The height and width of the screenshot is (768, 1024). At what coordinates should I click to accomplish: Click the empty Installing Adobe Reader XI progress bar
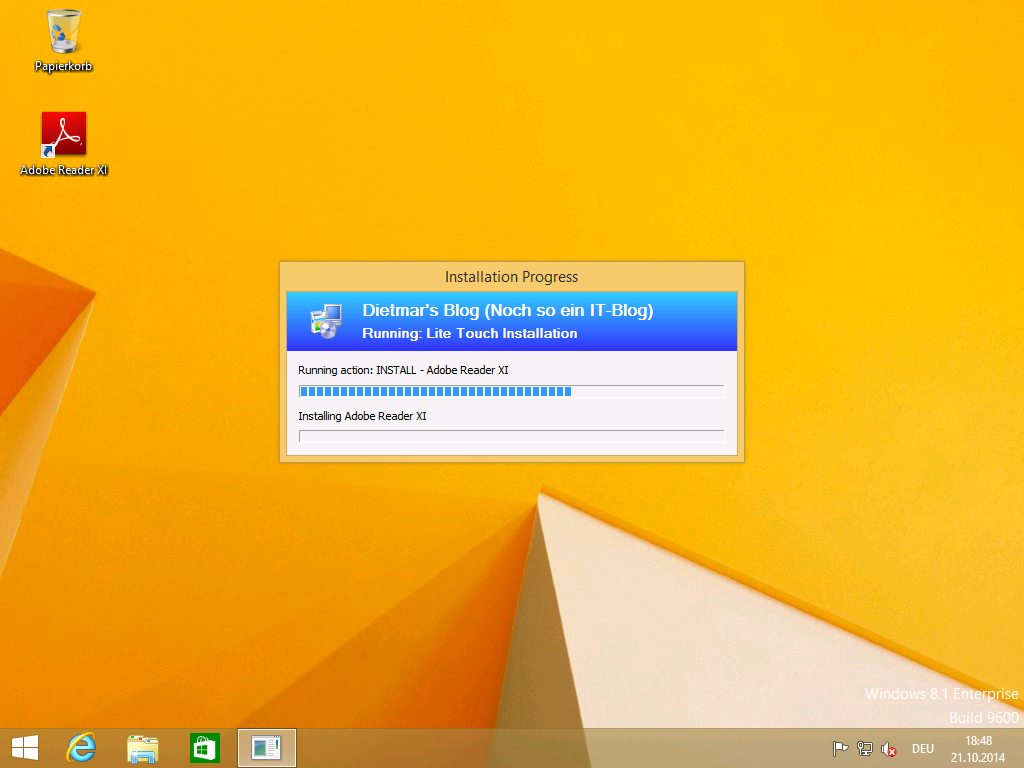[x=511, y=436]
